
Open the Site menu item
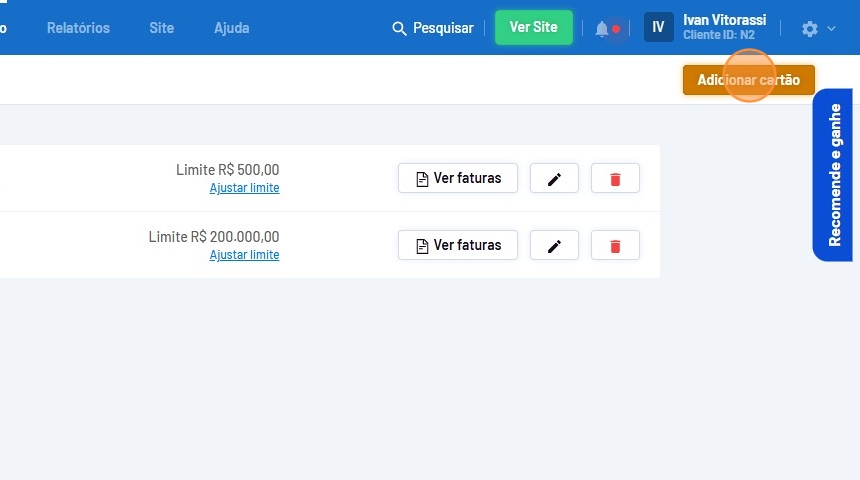tap(161, 28)
